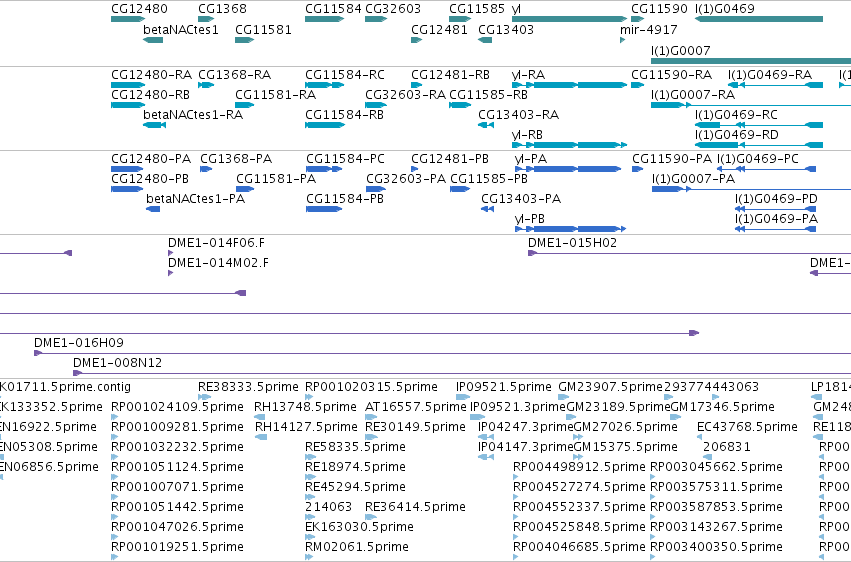Select EST RP004046685.5prime

(579, 547)
